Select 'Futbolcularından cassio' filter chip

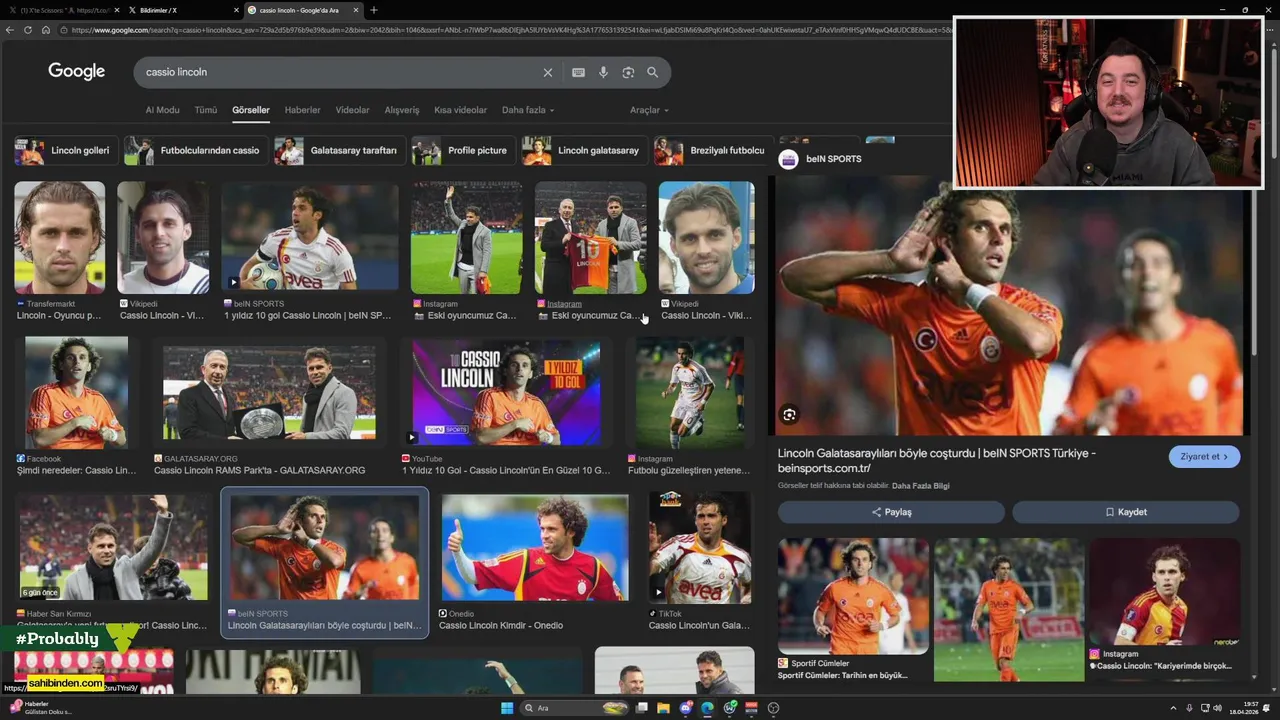pyautogui.click(x=195, y=151)
